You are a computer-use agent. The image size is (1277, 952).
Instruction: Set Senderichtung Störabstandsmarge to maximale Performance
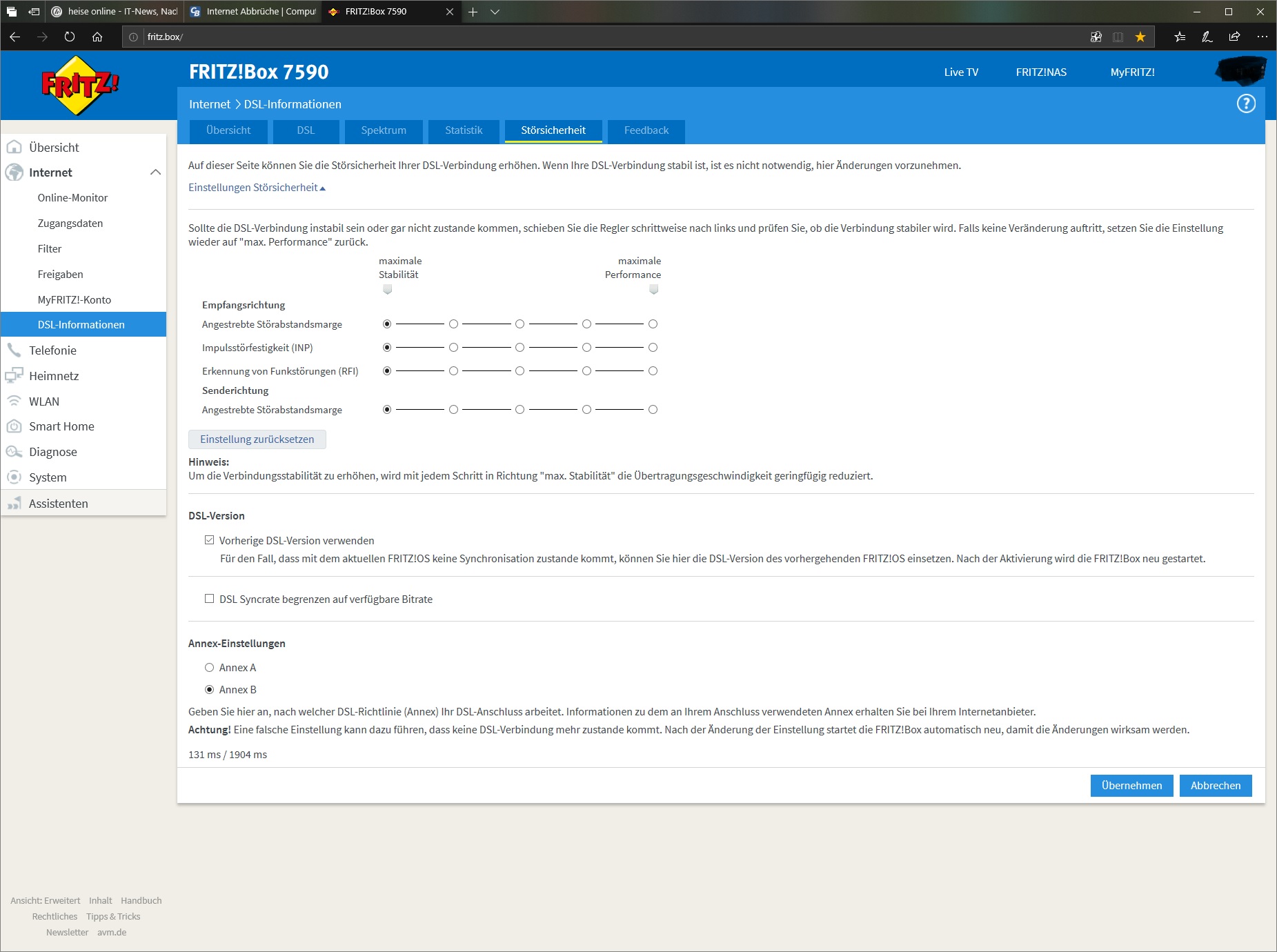point(653,409)
